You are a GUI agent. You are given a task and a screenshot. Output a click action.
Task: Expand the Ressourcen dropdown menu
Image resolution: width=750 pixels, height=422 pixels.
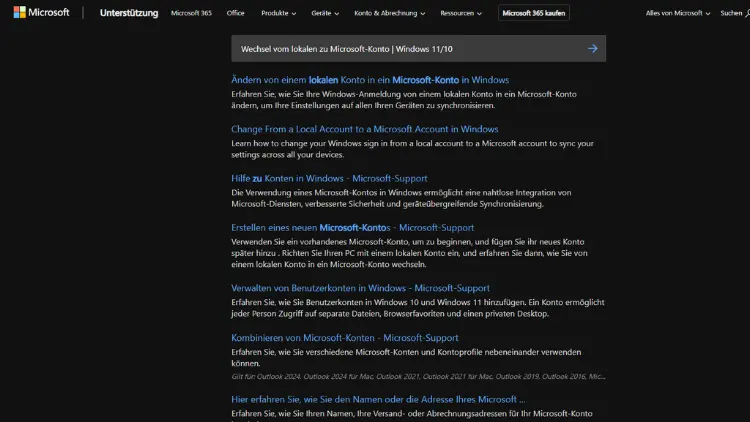pos(461,13)
